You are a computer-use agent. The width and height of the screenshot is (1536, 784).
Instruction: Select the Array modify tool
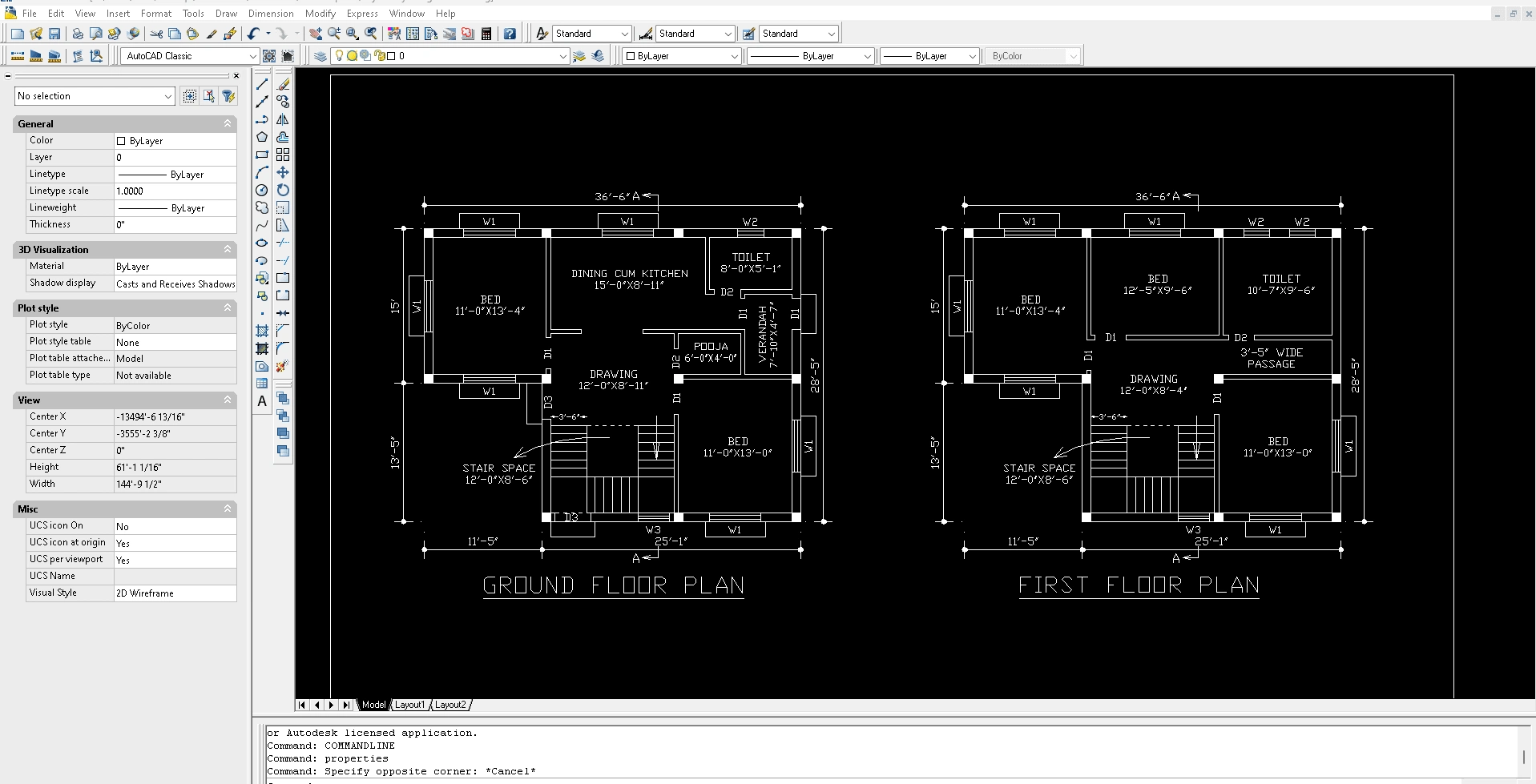(x=283, y=155)
